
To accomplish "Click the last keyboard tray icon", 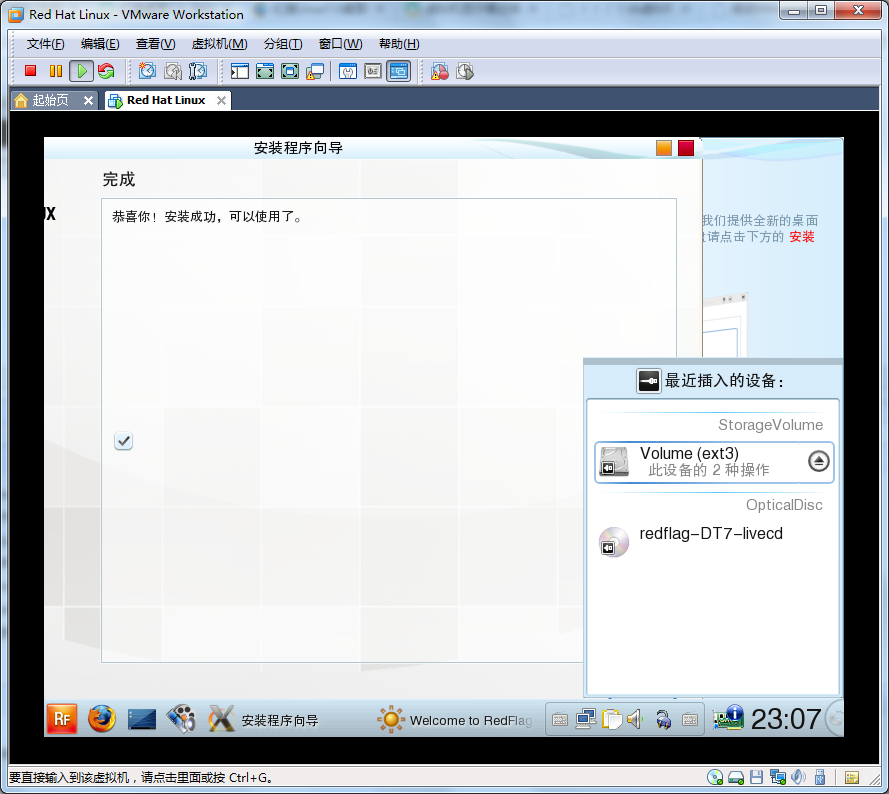I will (689, 720).
